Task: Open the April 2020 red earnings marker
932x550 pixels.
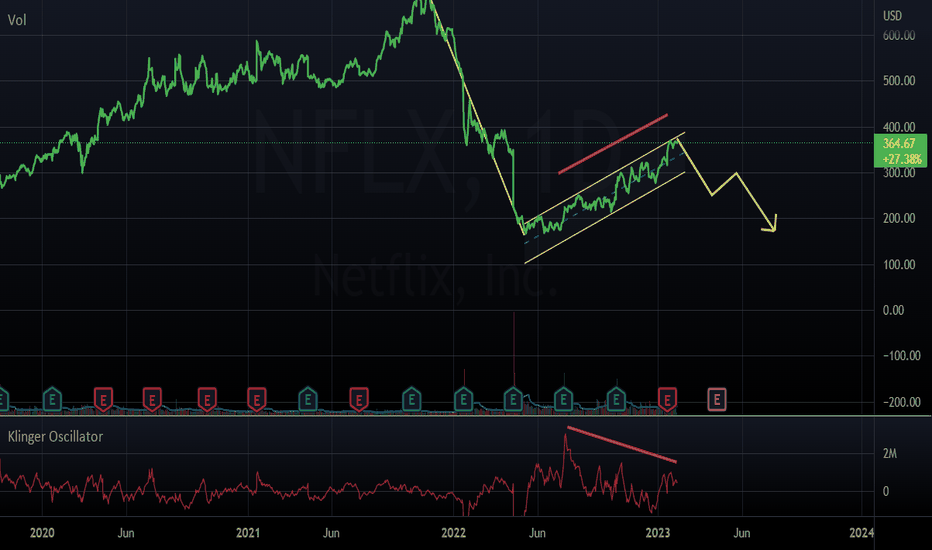Action: (103, 400)
